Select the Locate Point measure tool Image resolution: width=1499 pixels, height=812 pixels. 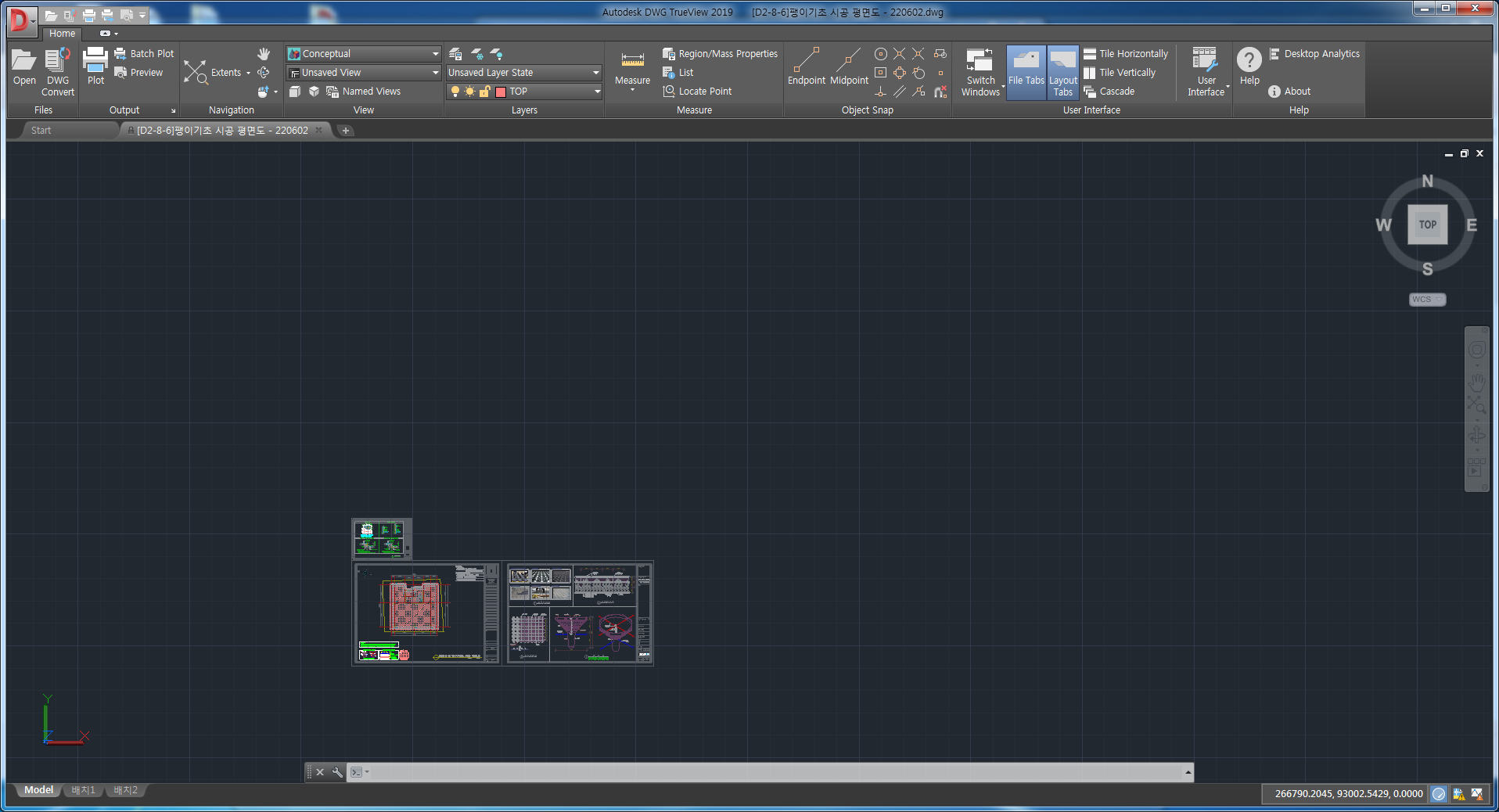pyautogui.click(x=698, y=91)
